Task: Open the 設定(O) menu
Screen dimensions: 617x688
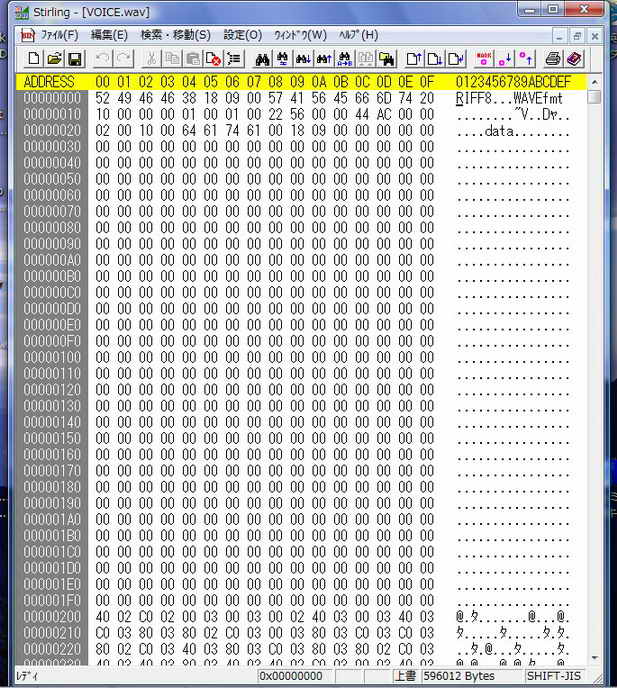Action: point(242,35)
